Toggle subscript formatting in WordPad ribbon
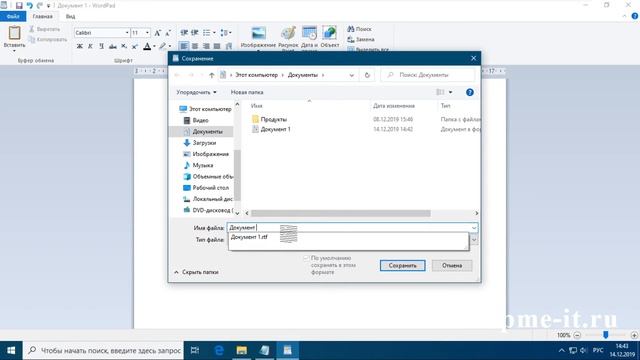Screen dimensions: 640x360 [124, 47]
